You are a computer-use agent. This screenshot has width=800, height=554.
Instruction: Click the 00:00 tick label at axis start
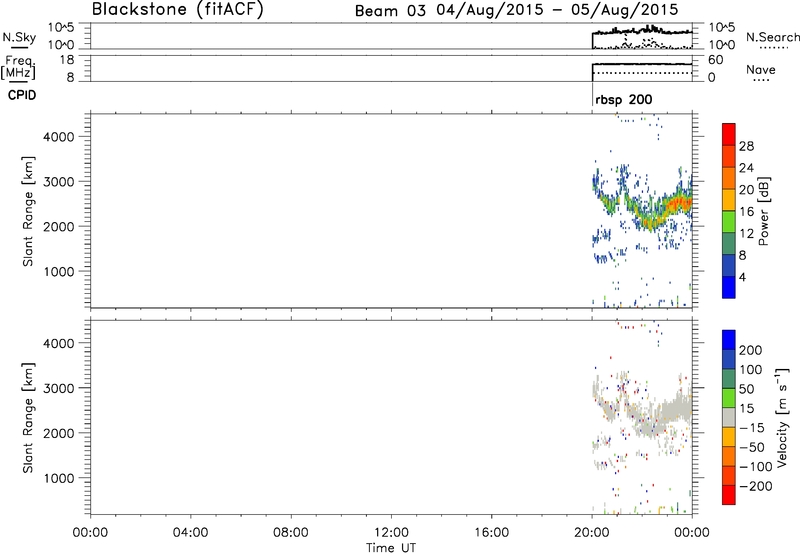[90, 533]
